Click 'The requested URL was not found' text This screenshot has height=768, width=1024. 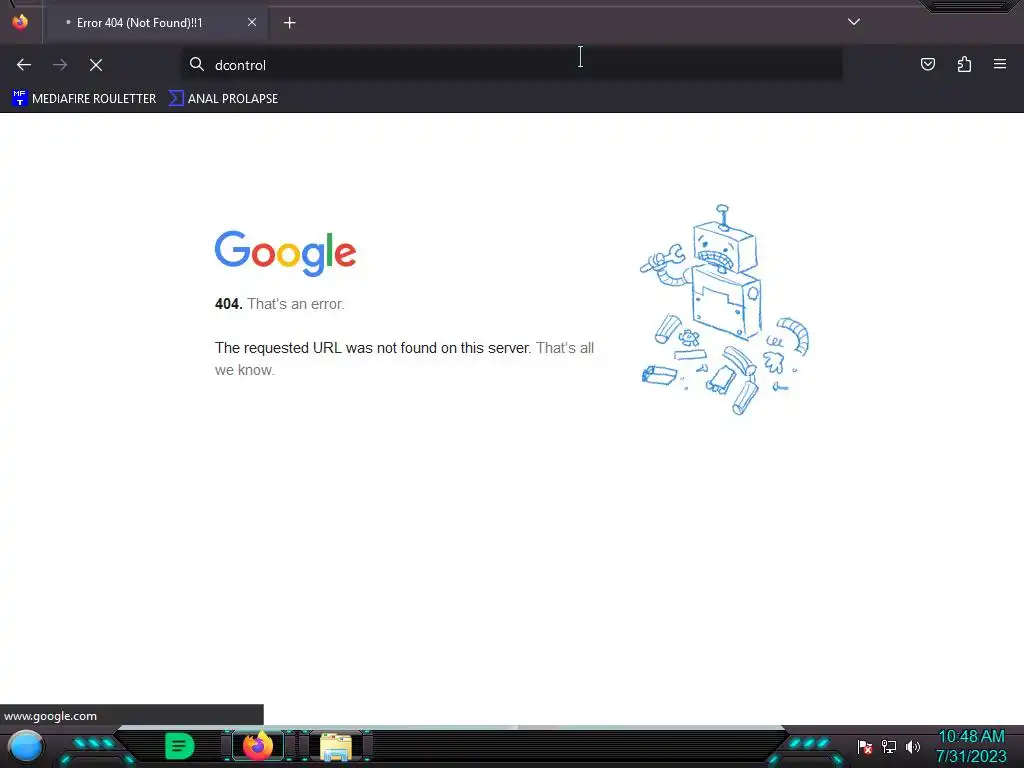pyautogui.click(x=373, y=347)
